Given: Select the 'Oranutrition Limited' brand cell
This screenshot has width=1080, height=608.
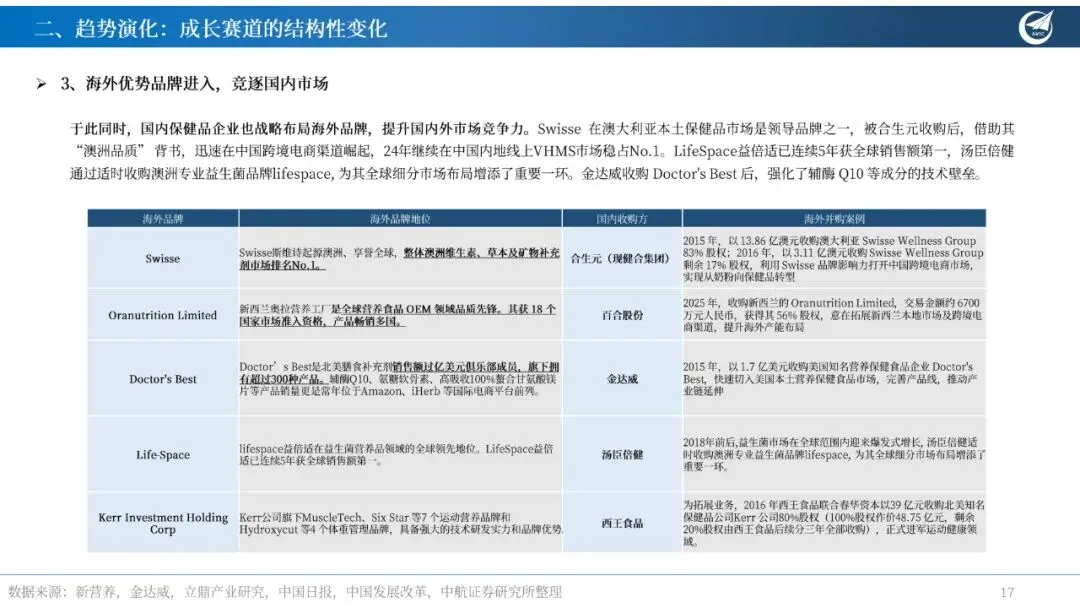Looking at the screenshot, I should (163, 315).
